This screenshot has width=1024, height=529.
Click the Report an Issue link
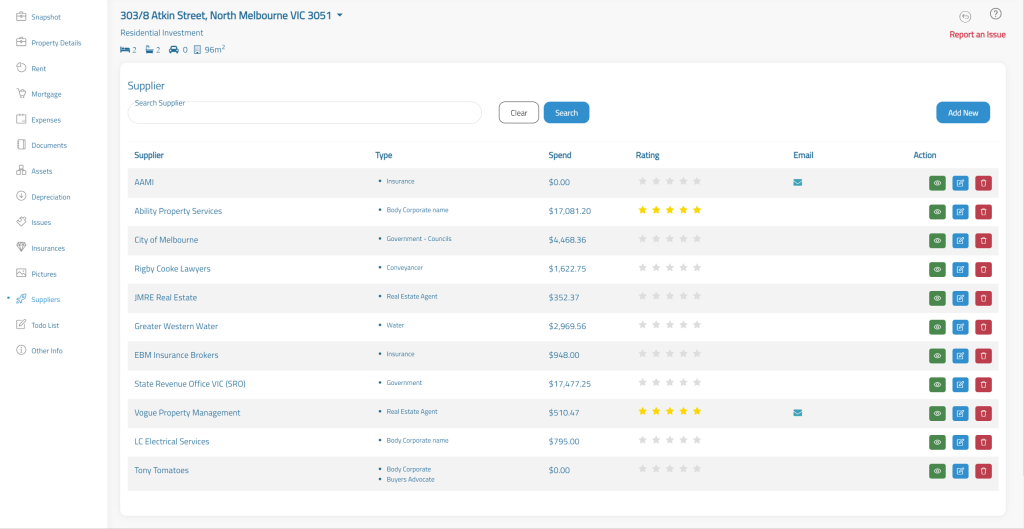(x=977, y=35)
